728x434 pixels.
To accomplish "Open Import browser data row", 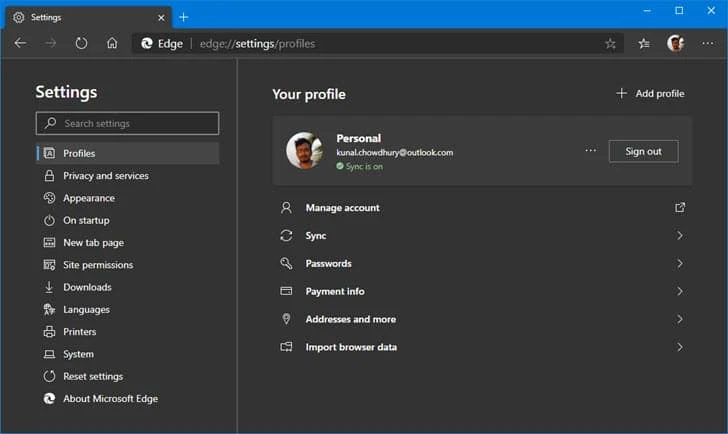I will click(x=482, y=347).
